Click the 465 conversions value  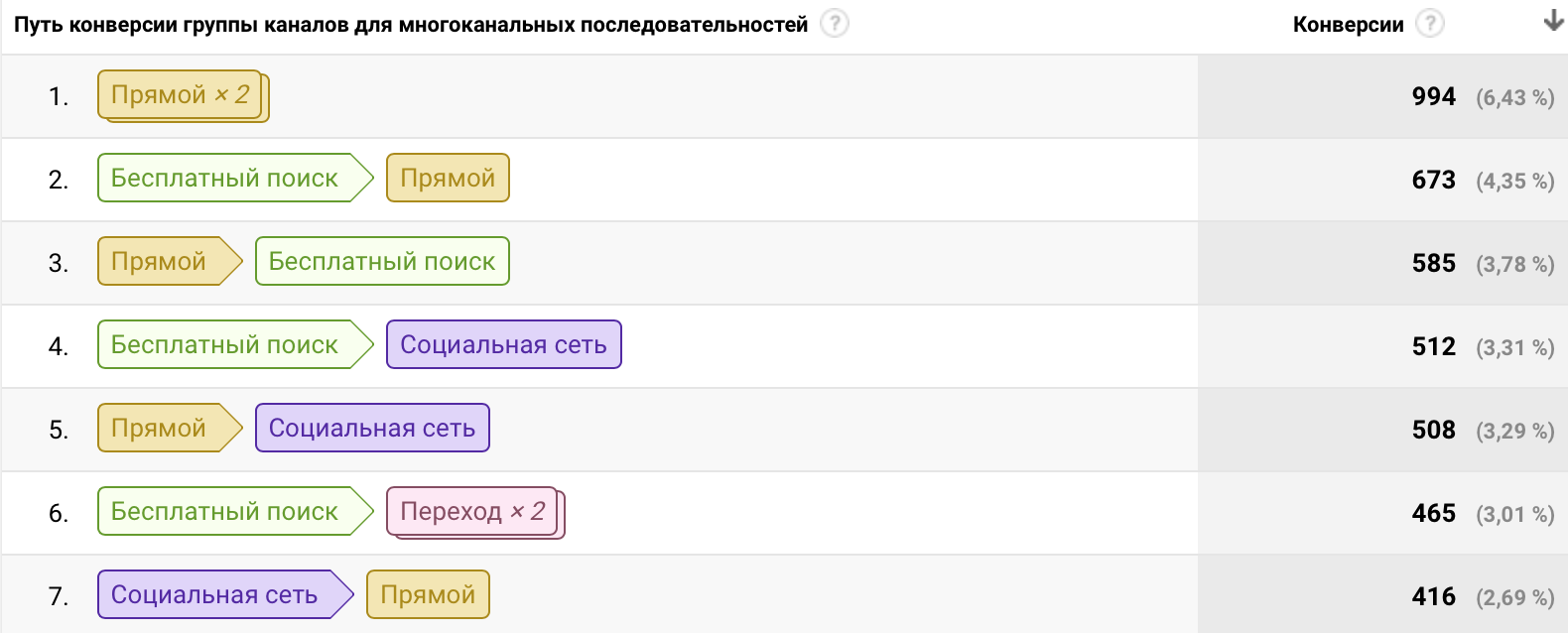(1433, 513)
